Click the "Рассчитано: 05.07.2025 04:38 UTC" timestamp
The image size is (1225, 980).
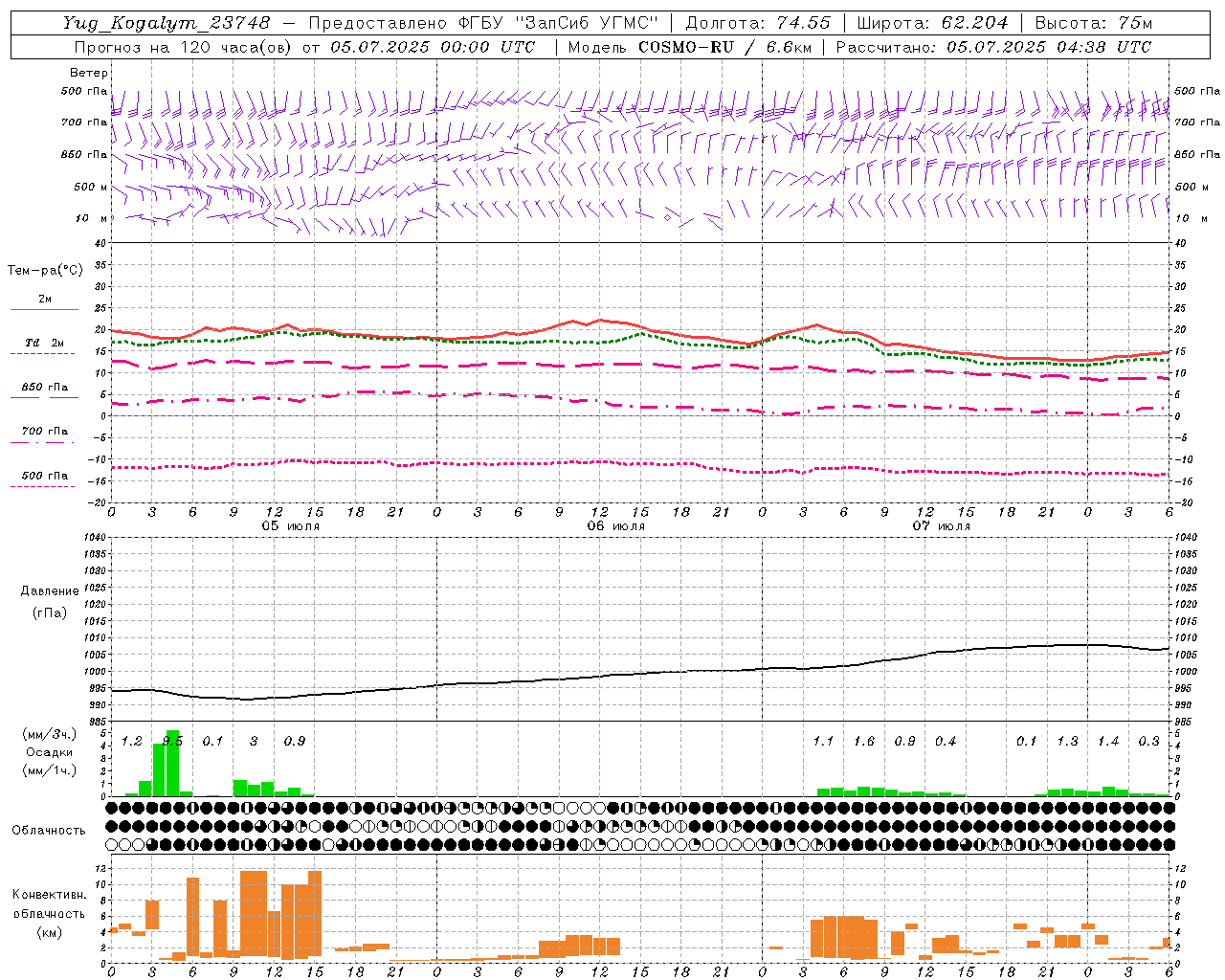click(x=993, y=47)
